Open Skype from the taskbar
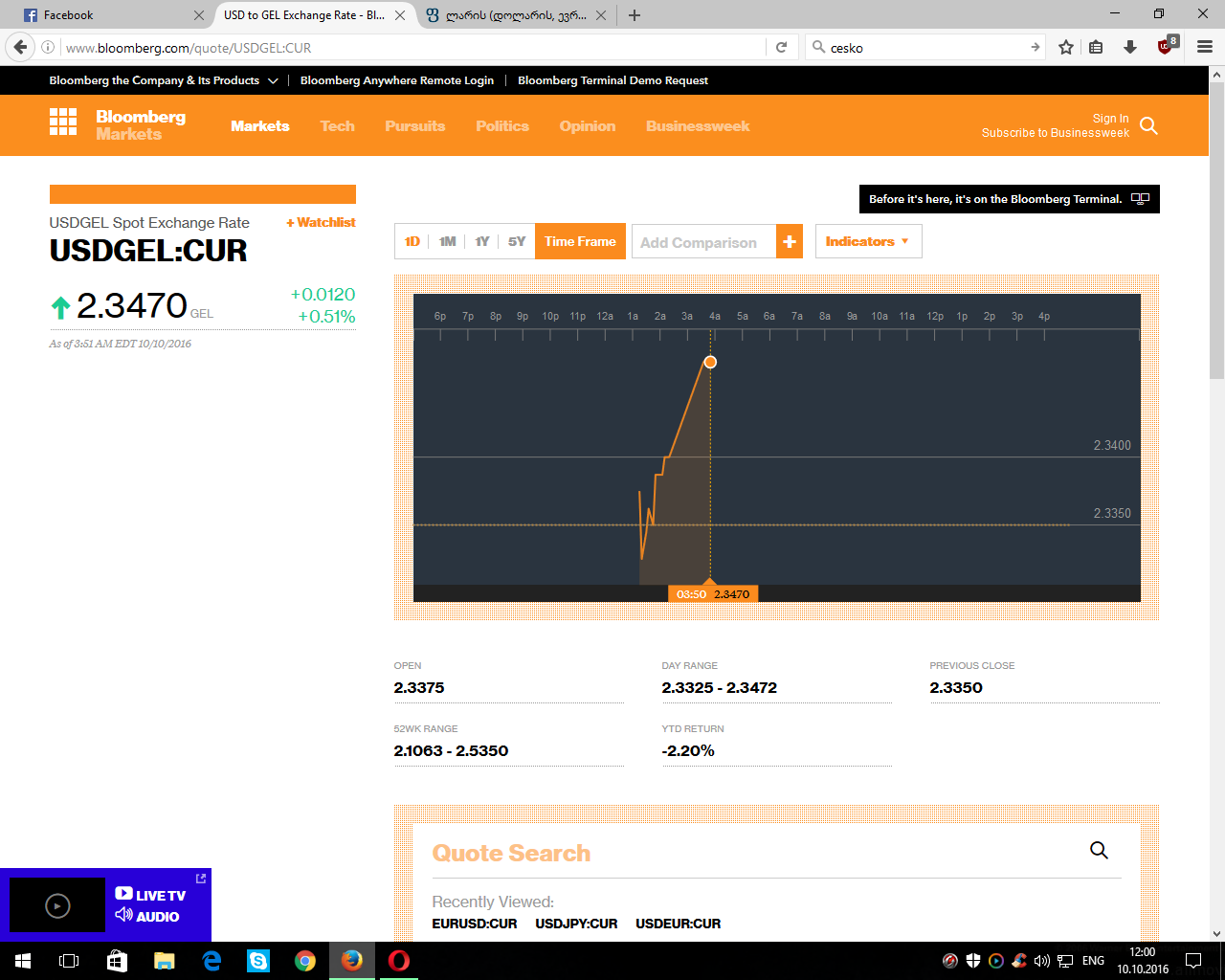 [258, 961]
